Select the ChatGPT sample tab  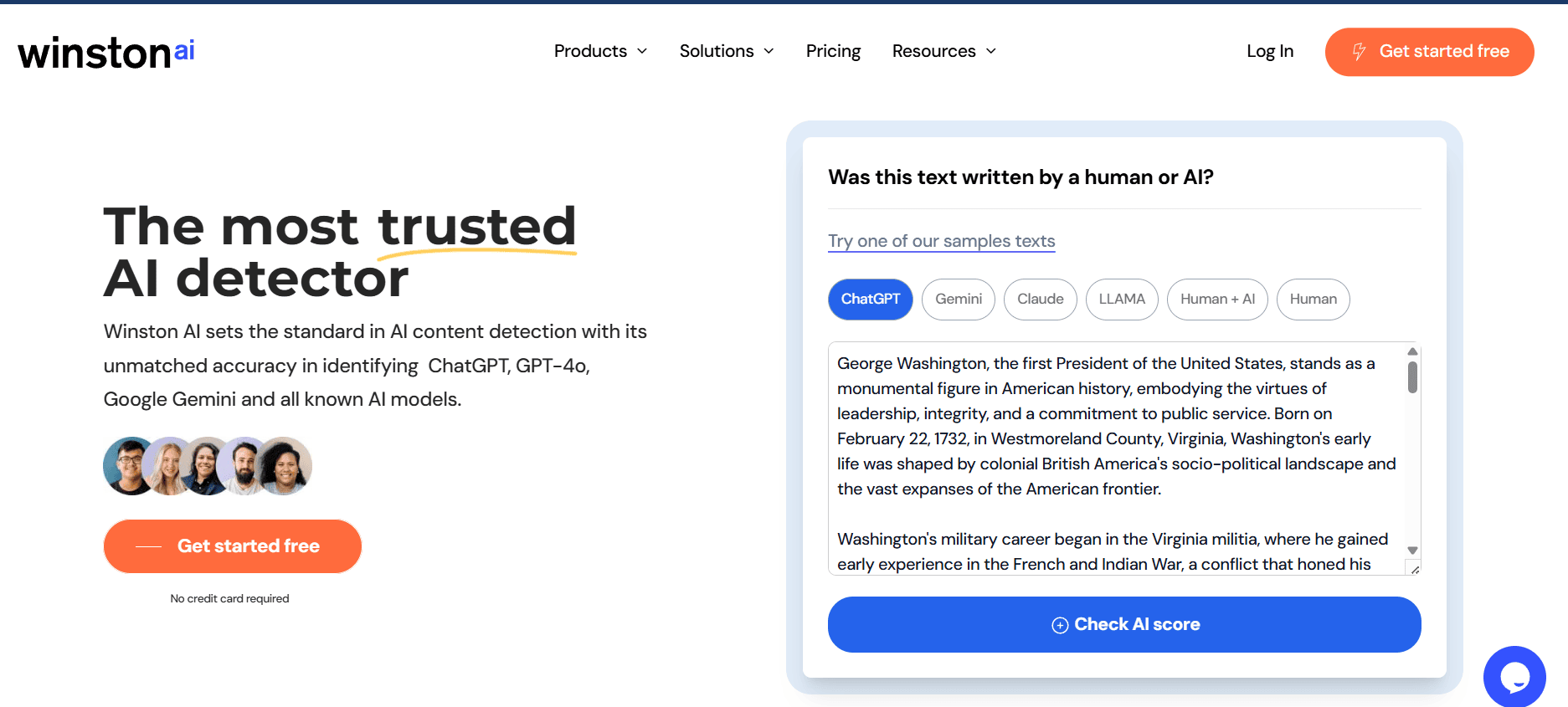(x=871, y=299)
